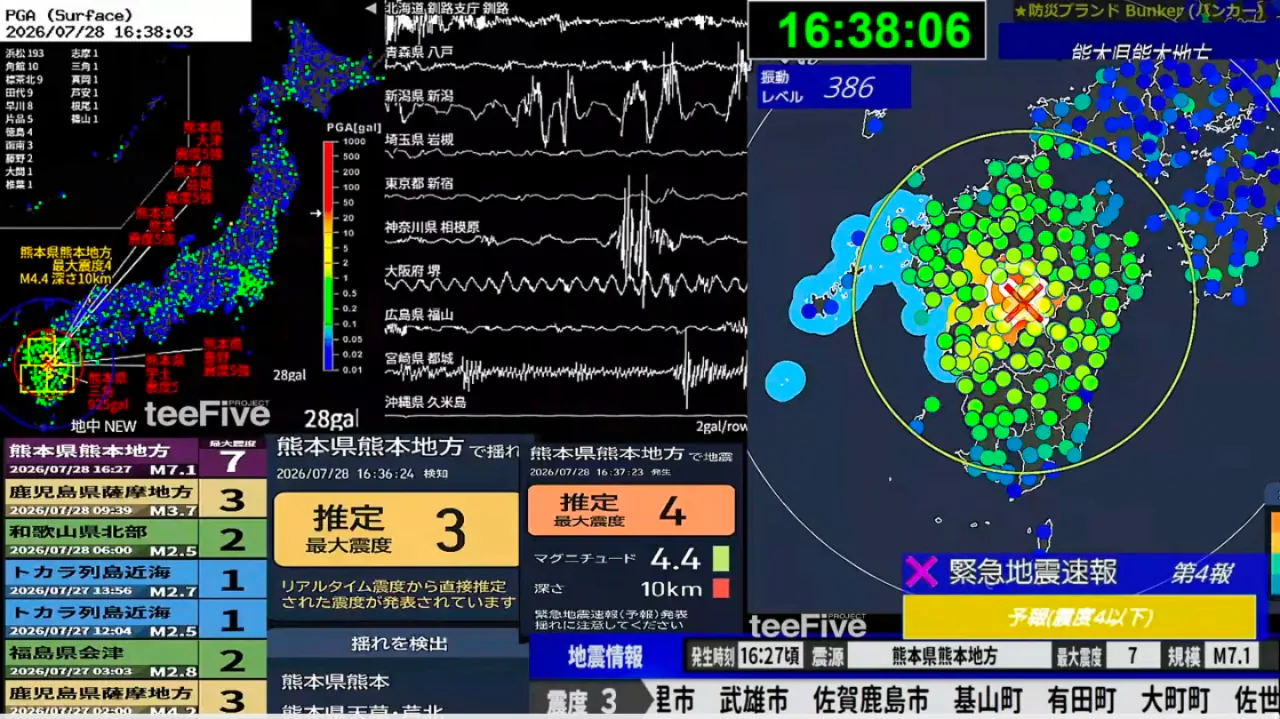Click the red X epicenter marker on the Kyushu map

click(x=1022, y=302)
